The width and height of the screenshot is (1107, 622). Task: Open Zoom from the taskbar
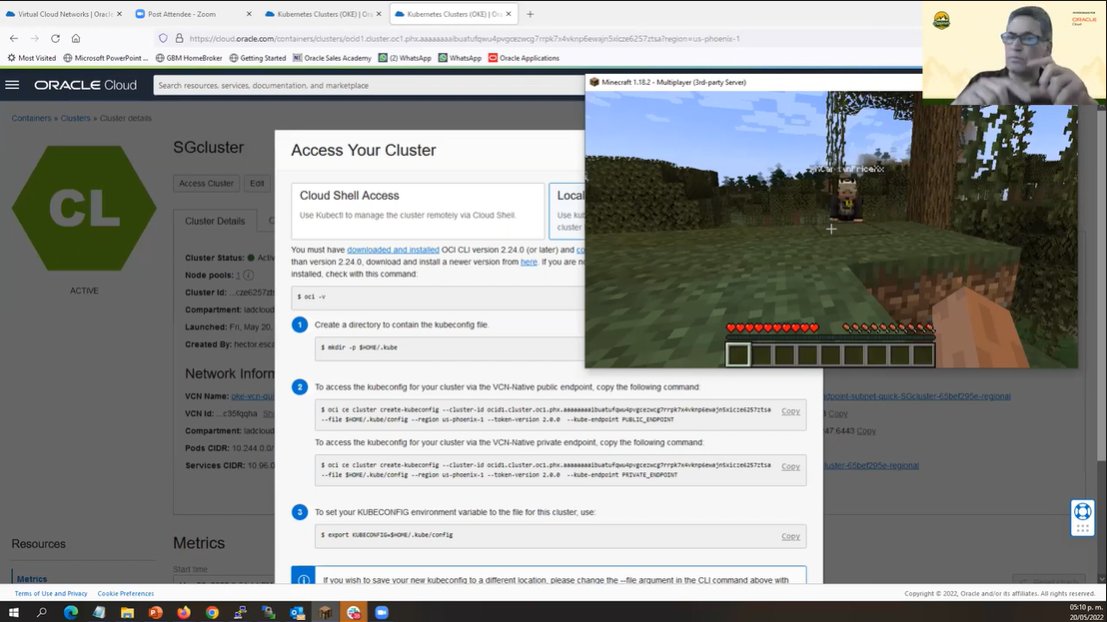pos(382,612)
